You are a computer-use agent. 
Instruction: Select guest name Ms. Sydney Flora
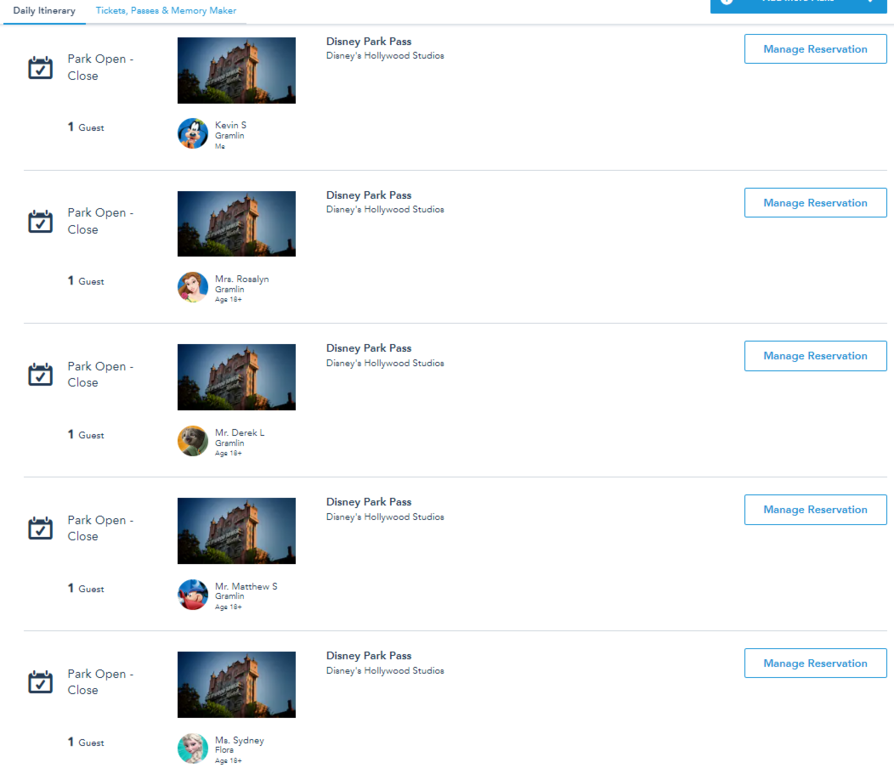click(x=239, y=745)
